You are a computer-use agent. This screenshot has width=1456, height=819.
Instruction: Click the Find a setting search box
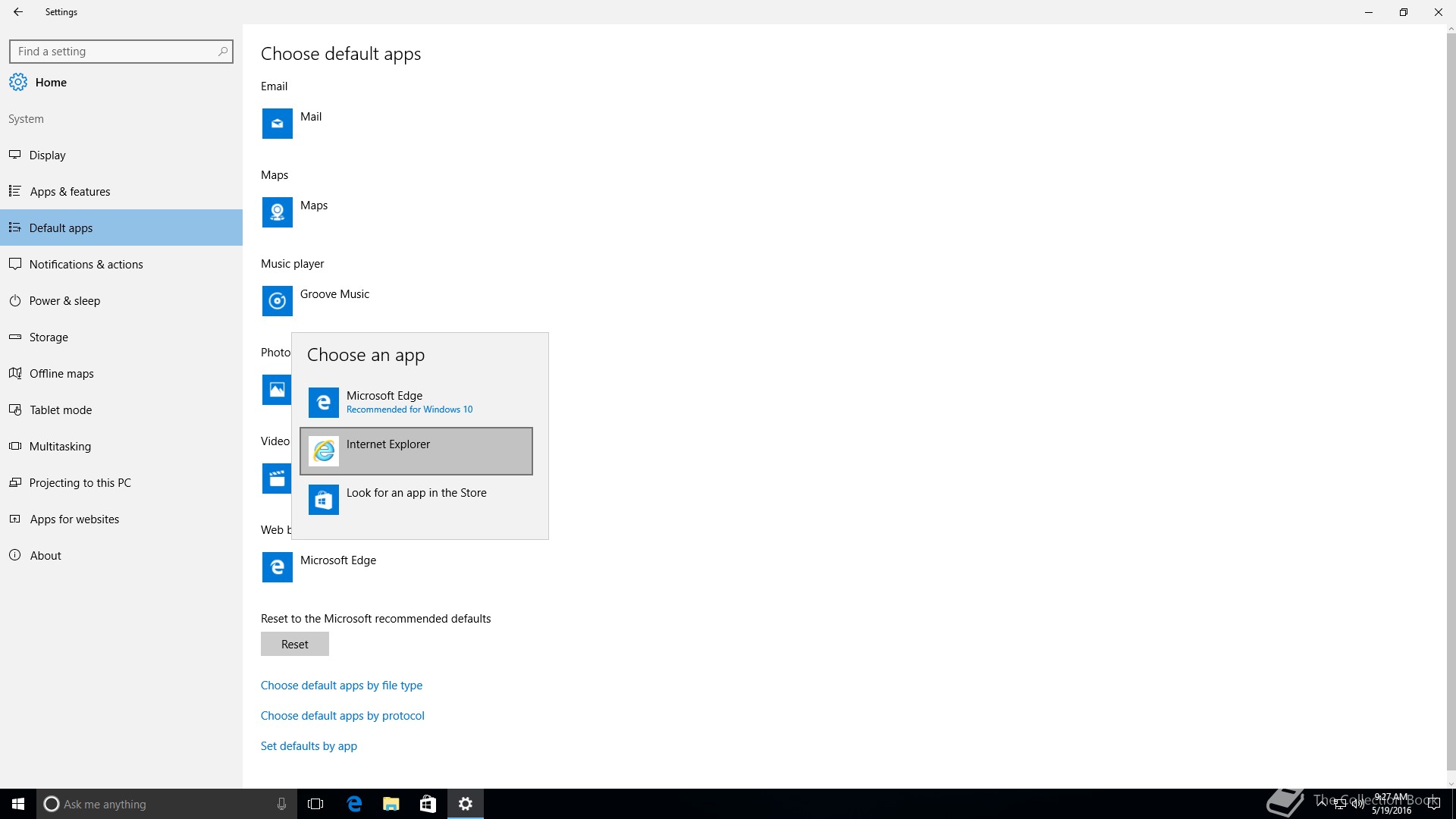click(x=121, y=52)
